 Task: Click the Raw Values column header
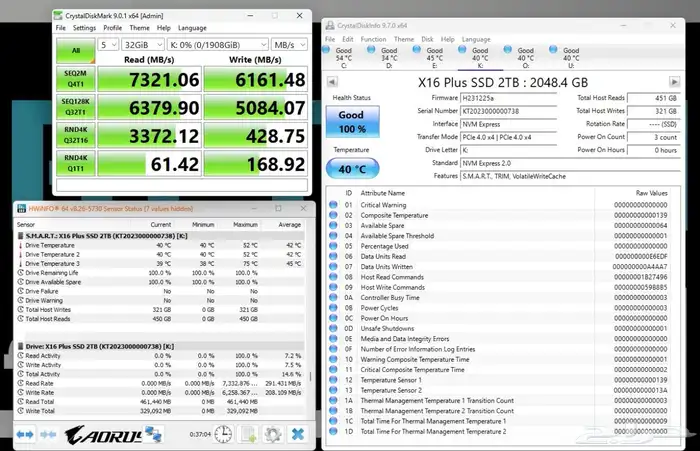[651, 193]
